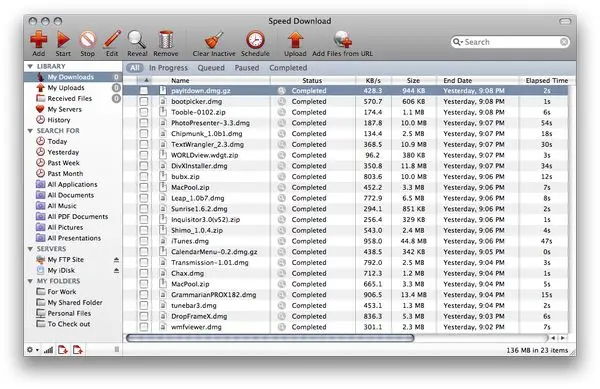The height and width of the screenshot is (389, 600).
Task: Tick checkbox for Chax.dmg
Action: [x=143, y=273]
